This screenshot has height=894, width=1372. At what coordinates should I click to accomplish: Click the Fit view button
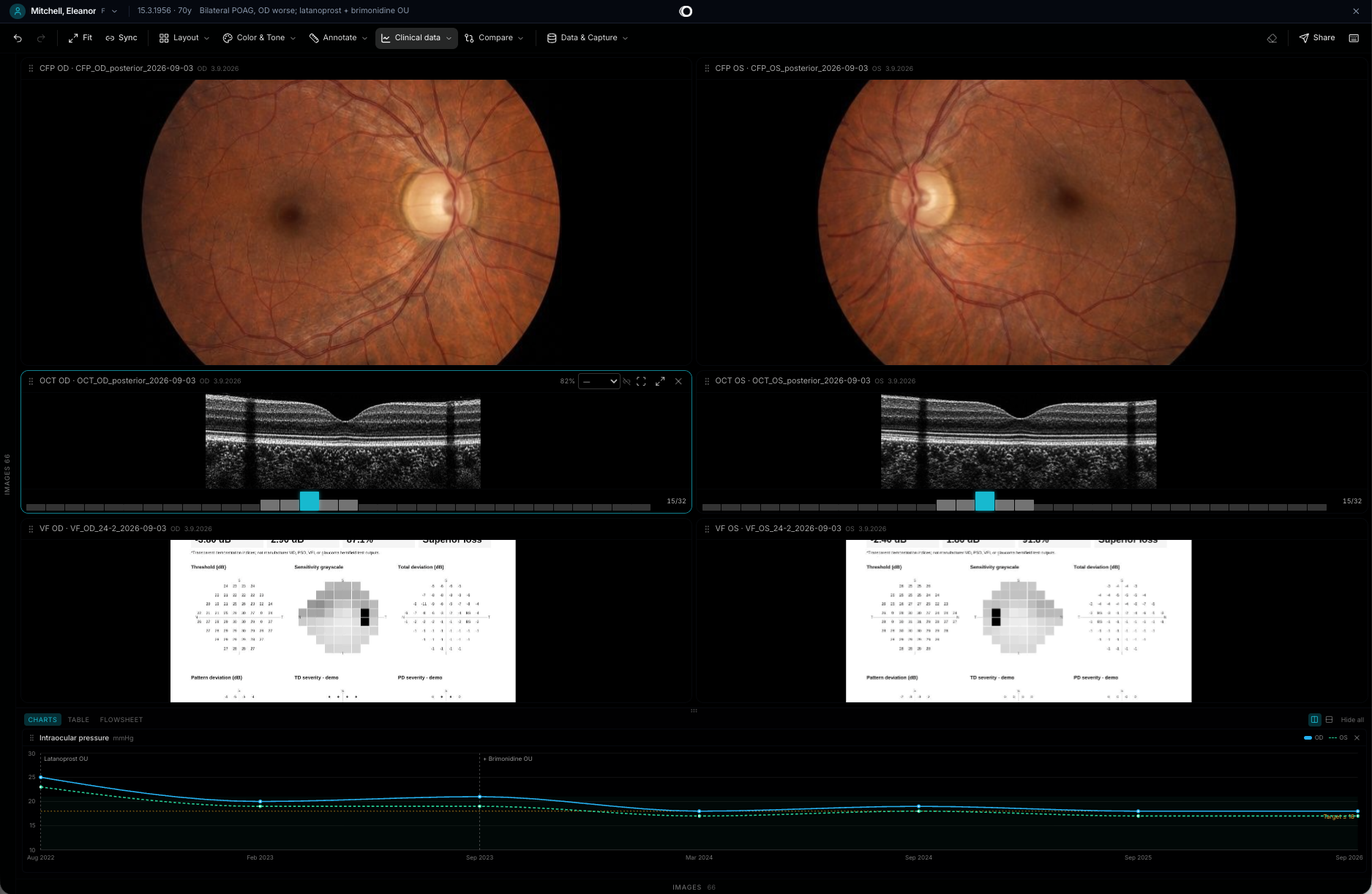click(x=80, y=38)
